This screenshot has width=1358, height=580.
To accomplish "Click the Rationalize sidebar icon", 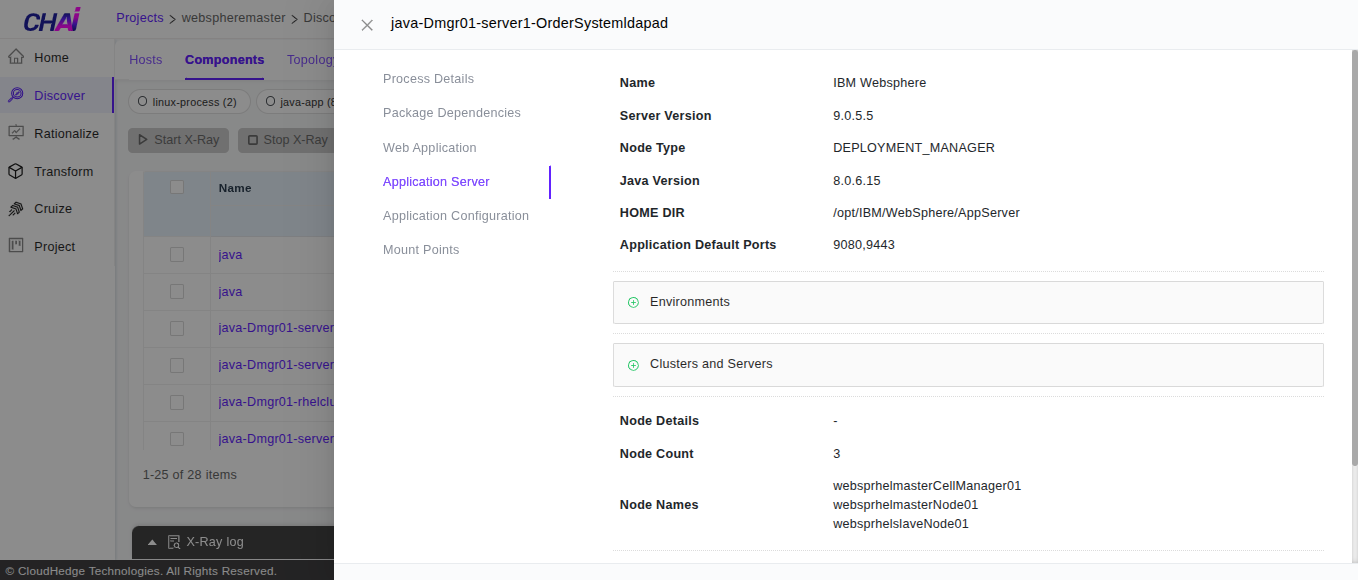I will (x=16, y=133).
